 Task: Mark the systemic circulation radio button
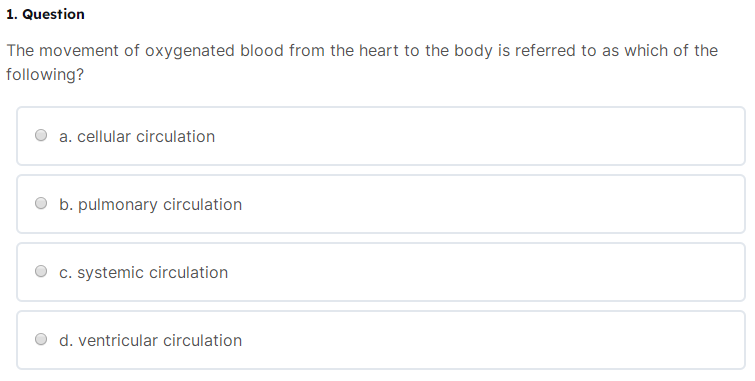pyautogui.click(x=41, y=271)
